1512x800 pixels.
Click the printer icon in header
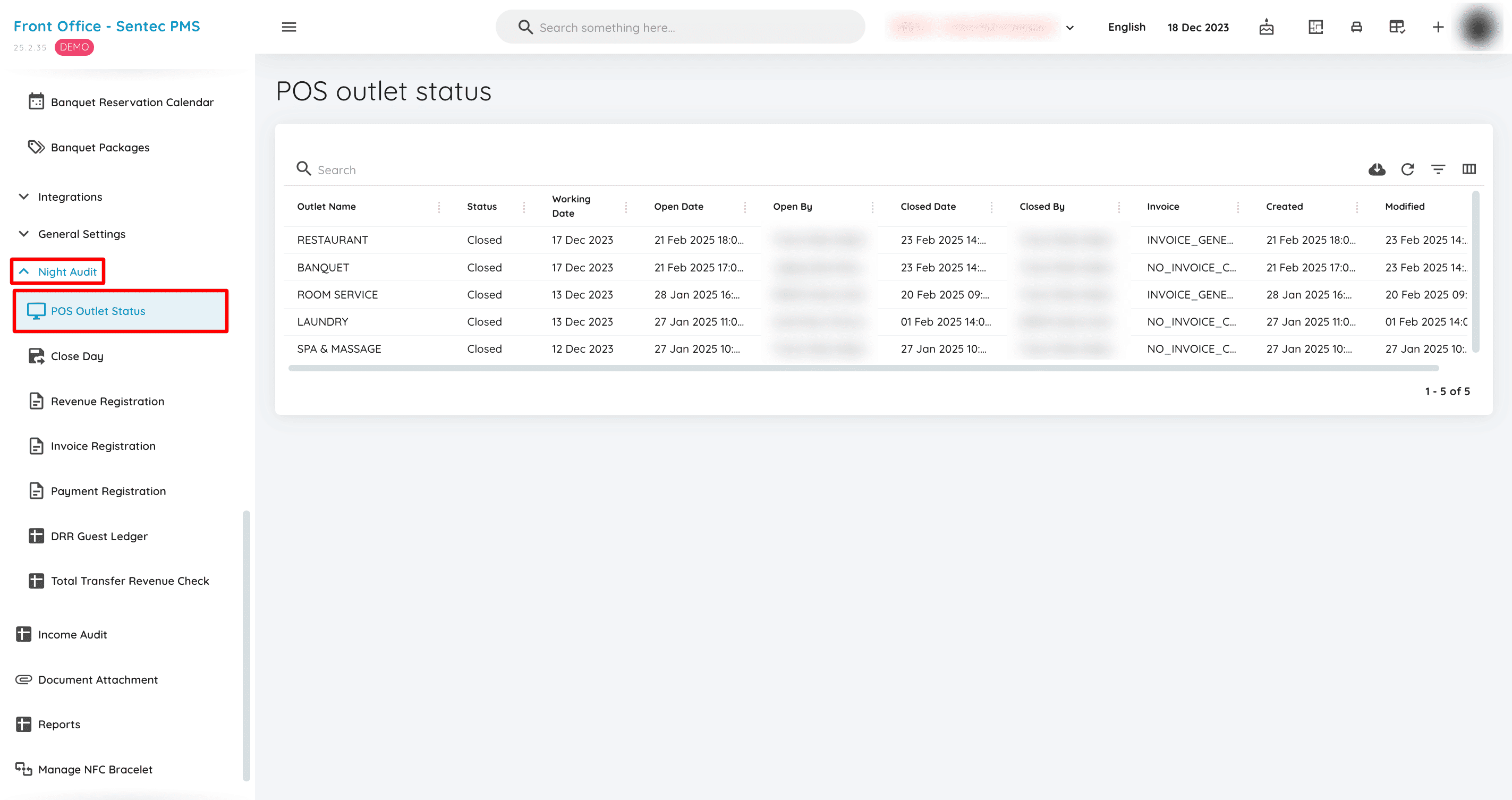click(x=1356, y=27)
